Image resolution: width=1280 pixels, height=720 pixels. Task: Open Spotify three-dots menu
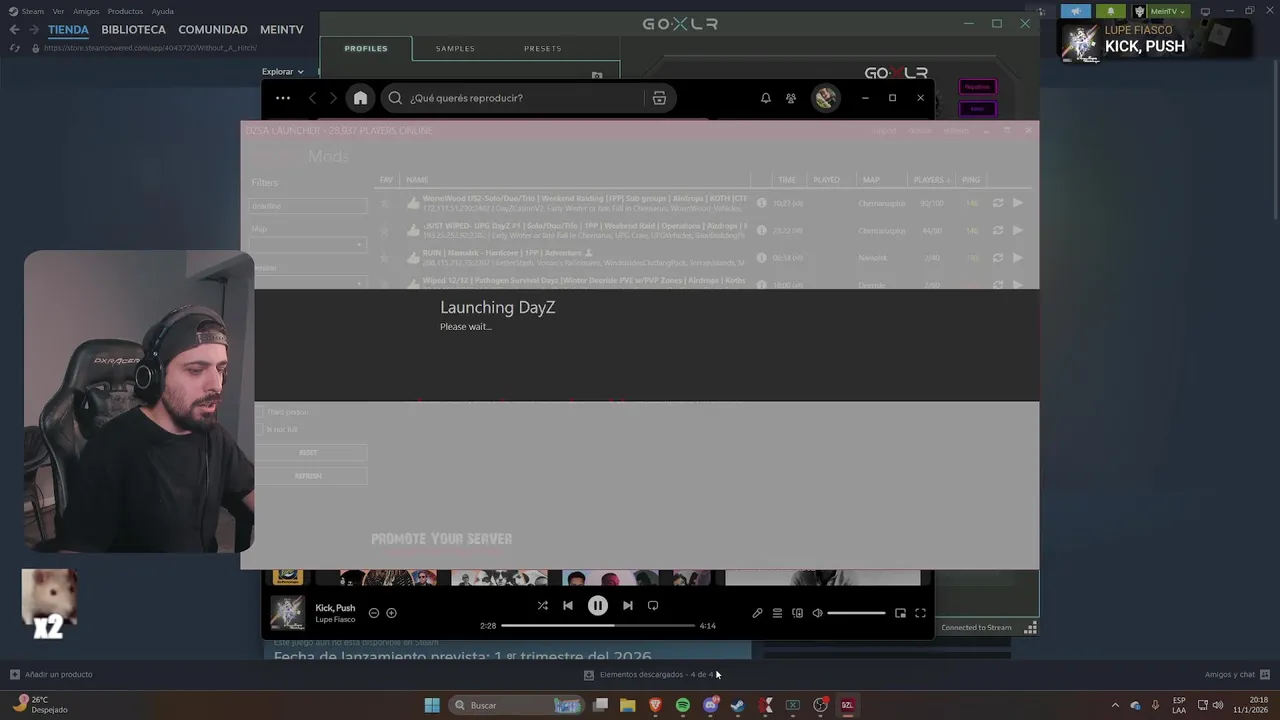tap(283, 98)
